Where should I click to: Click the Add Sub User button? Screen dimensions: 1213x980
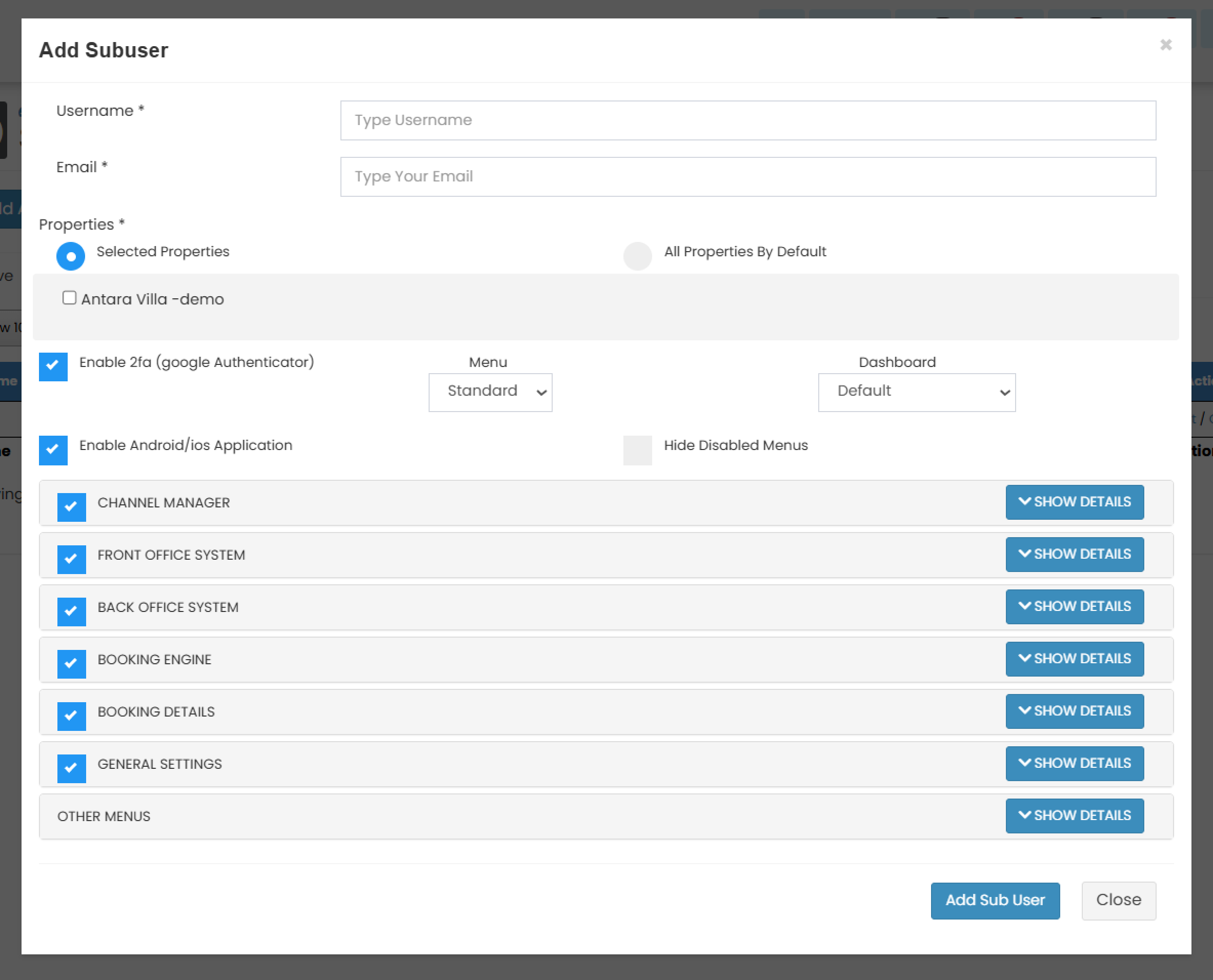pyautogui.click(x=995, y=901)
